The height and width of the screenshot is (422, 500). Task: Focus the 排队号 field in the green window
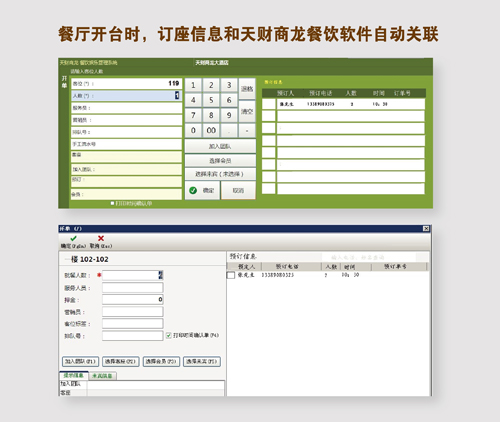126,132
